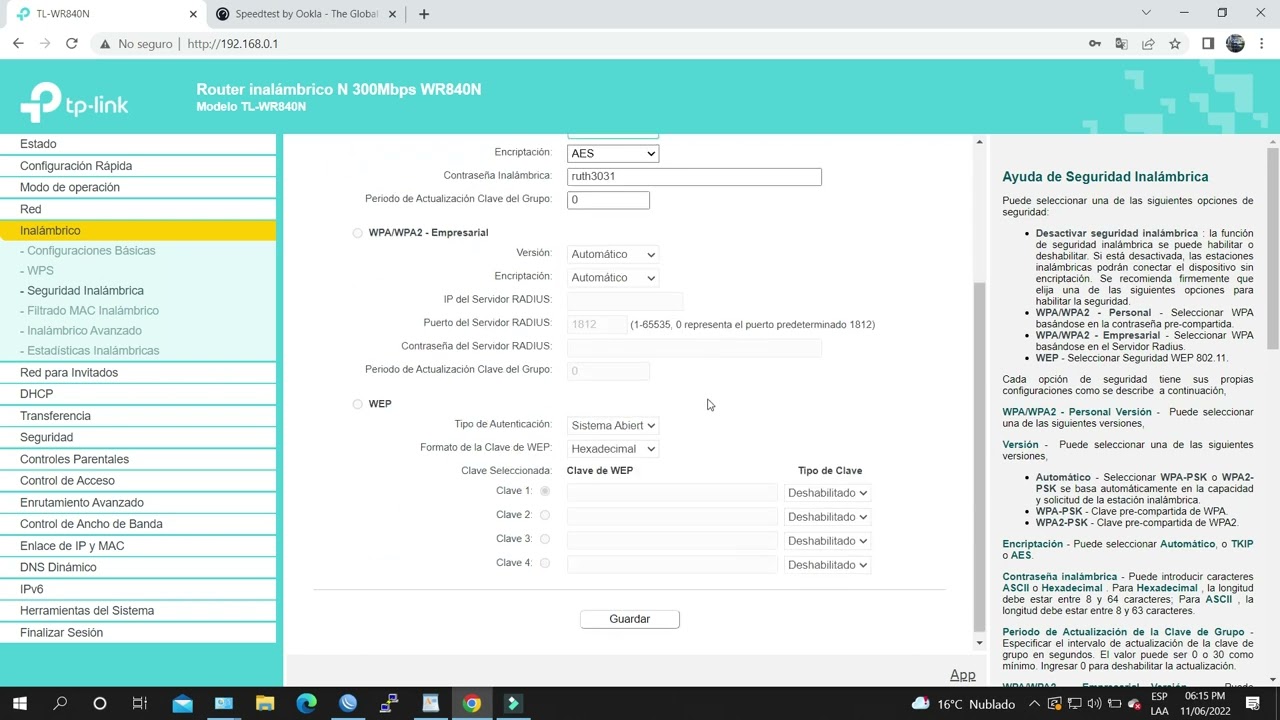Image resolution: width=1280 pixels, height=720 pixels.
Task: Open Estado menu item
Action: click(x=138, y=144)
